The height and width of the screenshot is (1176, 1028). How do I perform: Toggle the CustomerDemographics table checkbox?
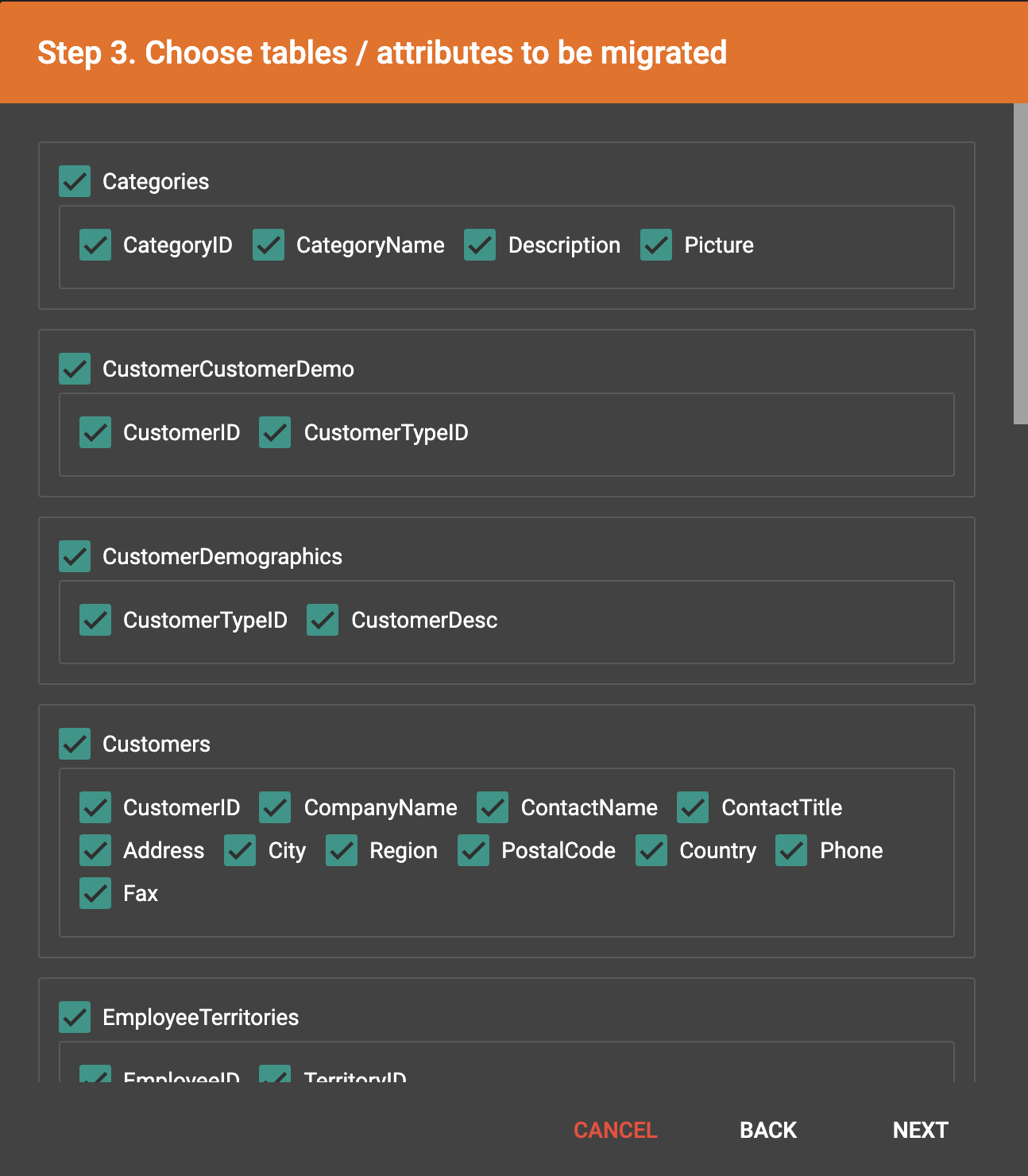click(x=75, y=556)
